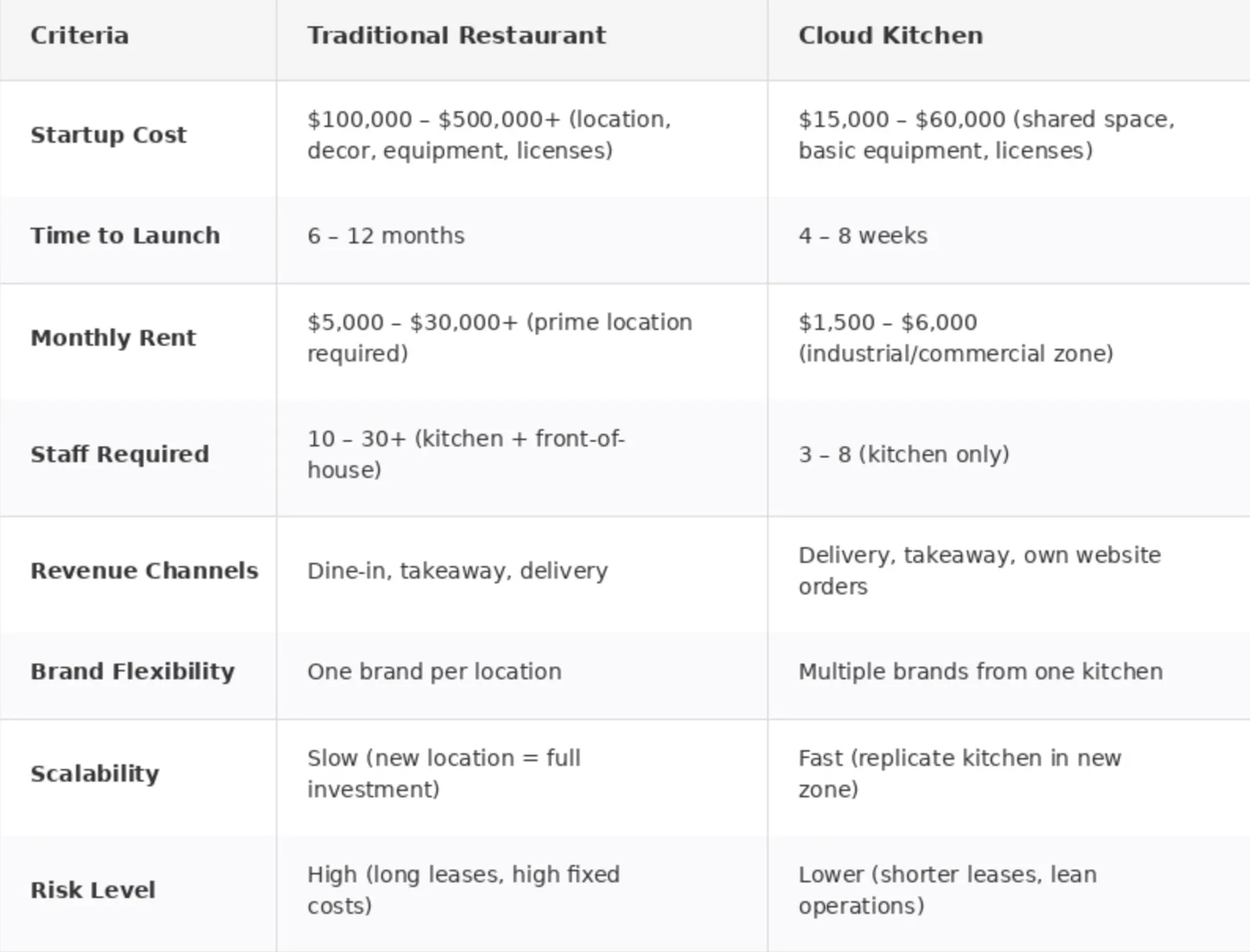Click the Criteria column header

79,36
